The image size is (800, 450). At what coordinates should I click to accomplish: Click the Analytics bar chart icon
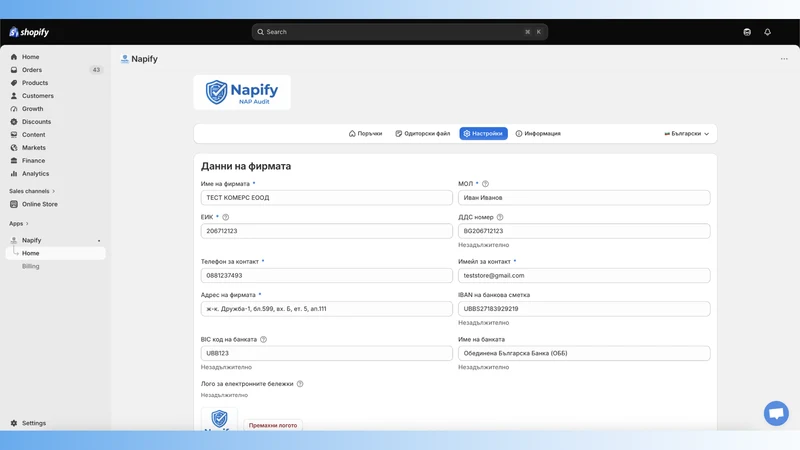click(x=14, y=173)
